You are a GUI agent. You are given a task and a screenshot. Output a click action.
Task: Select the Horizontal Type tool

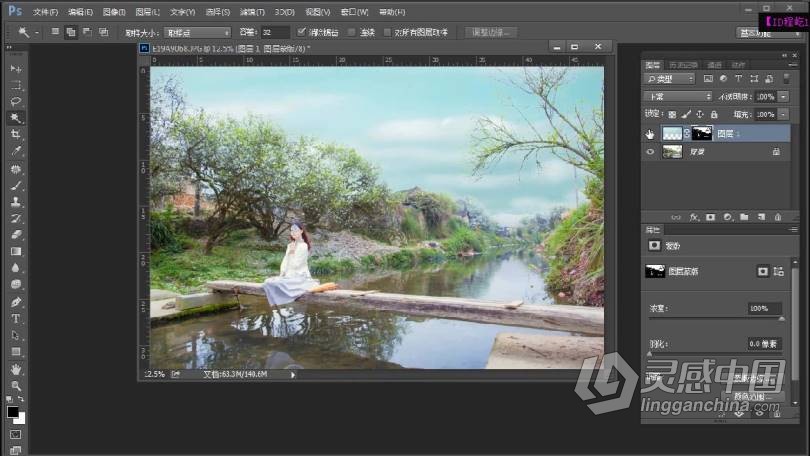(x=15, y=319)
